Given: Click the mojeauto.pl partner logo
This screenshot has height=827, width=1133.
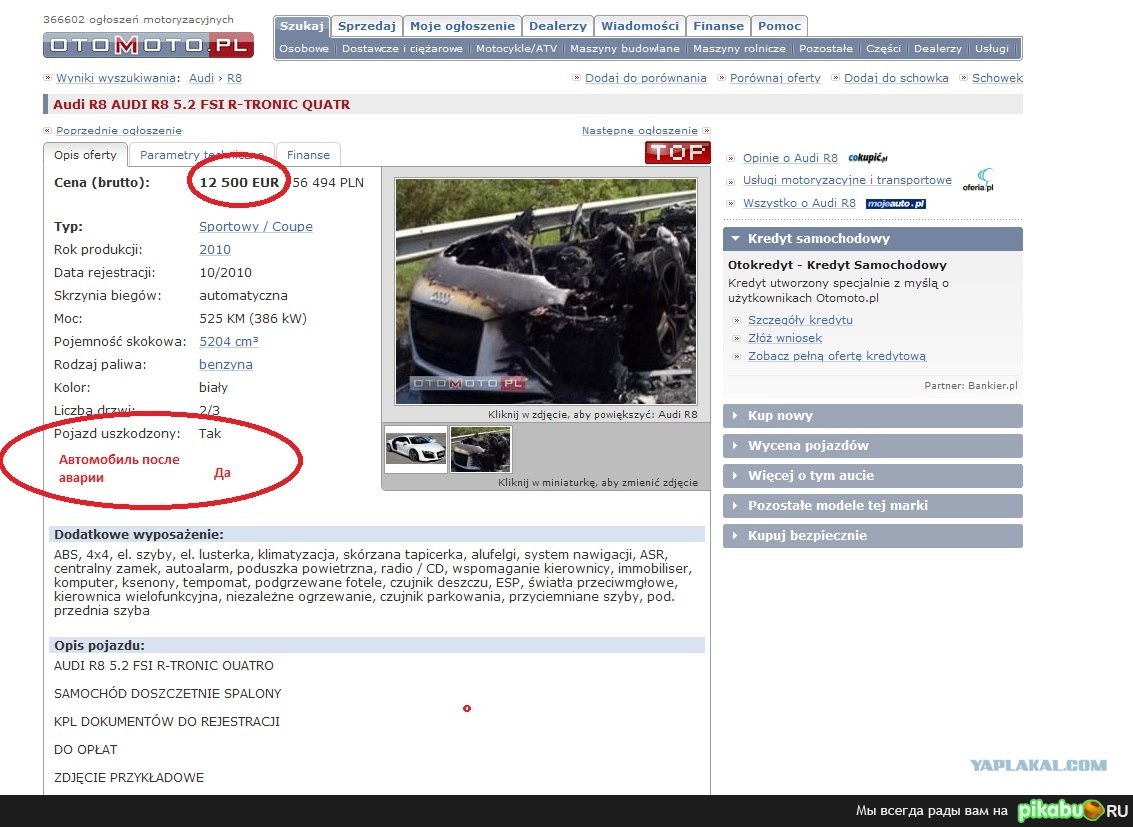Looking at the screenshot, I should pyautogui.click(x=895, y=204).
